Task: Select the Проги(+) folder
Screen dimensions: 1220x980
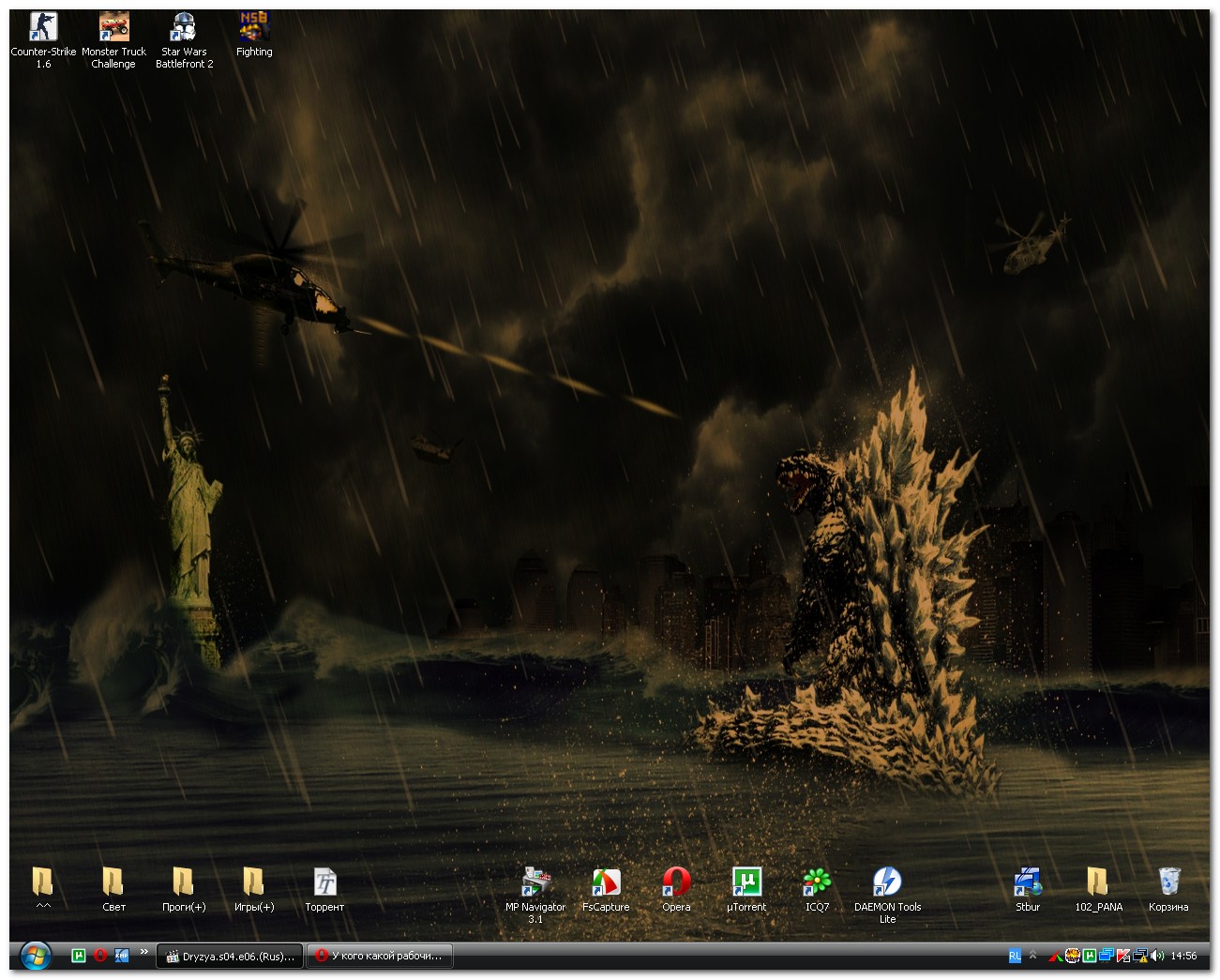Action: tap(184, 889)
